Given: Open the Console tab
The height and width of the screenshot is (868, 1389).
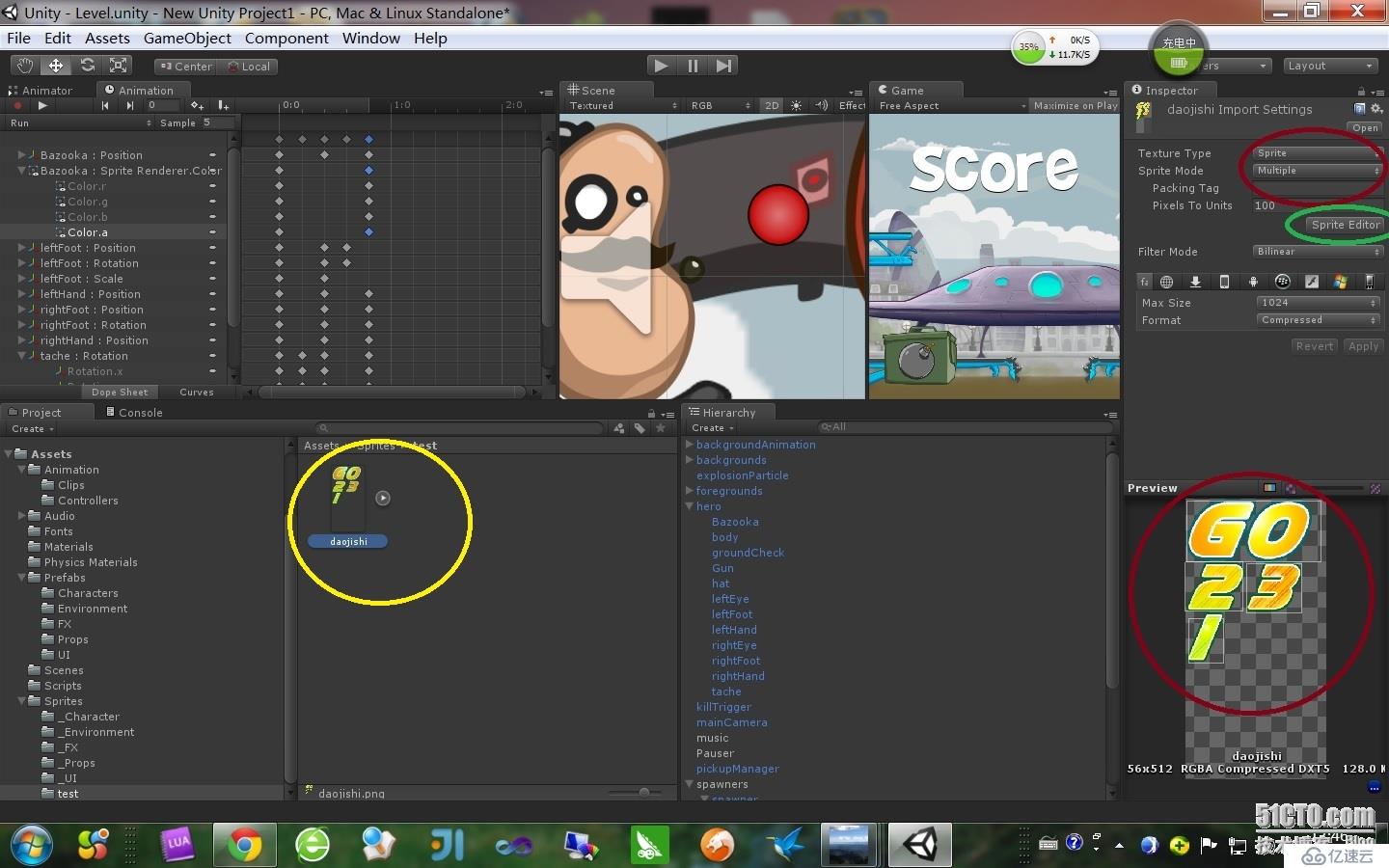Looking at the screenshot, I should [x=134, y=412].
